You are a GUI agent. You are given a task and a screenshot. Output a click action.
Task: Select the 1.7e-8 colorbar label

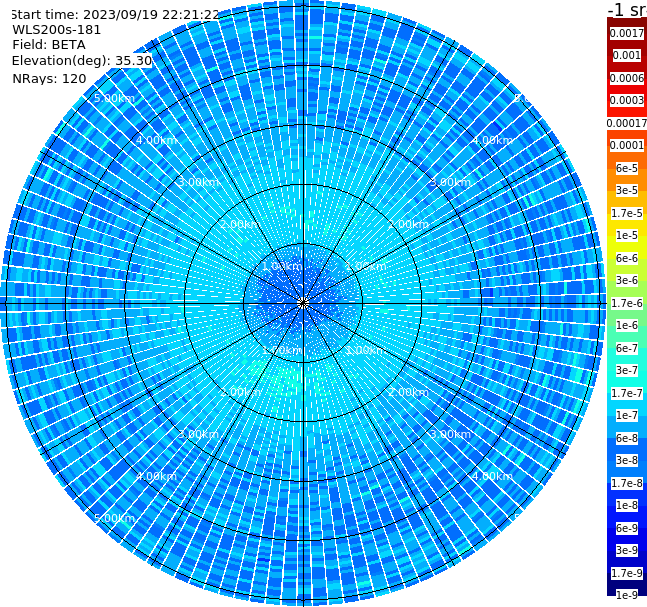(627, 483)
